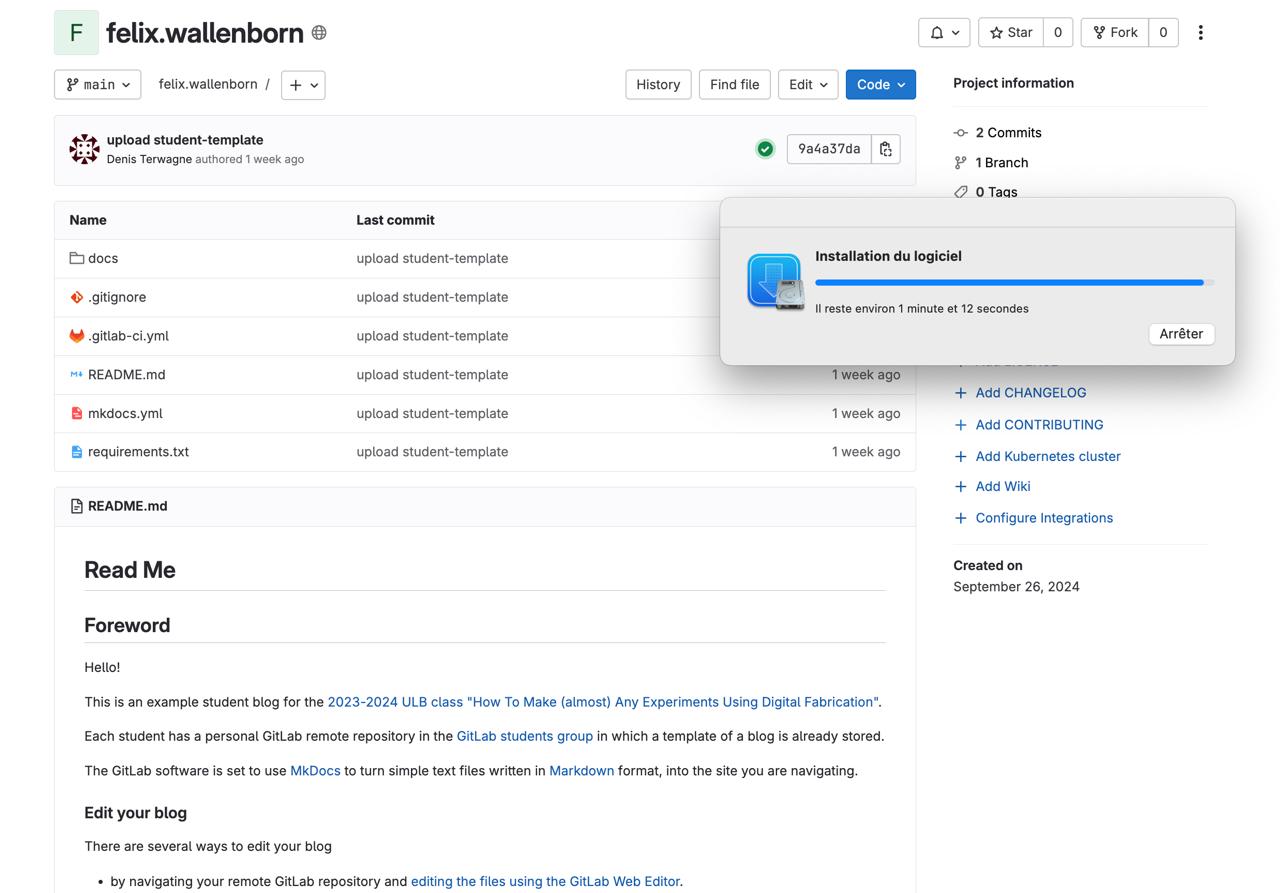Click the .gitlab-ci.yml fox icon
This screenshot has width=1280, height=893.
pyautogui.click(x=77, y=336)
